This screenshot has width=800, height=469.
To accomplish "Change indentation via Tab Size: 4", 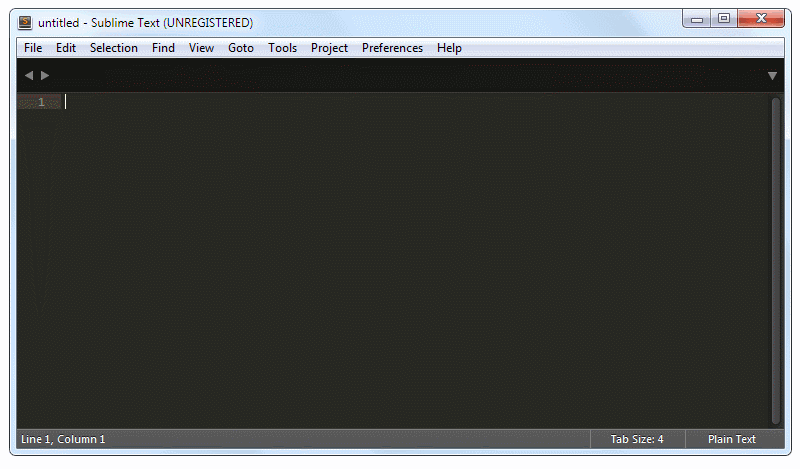I will (637, 439).
